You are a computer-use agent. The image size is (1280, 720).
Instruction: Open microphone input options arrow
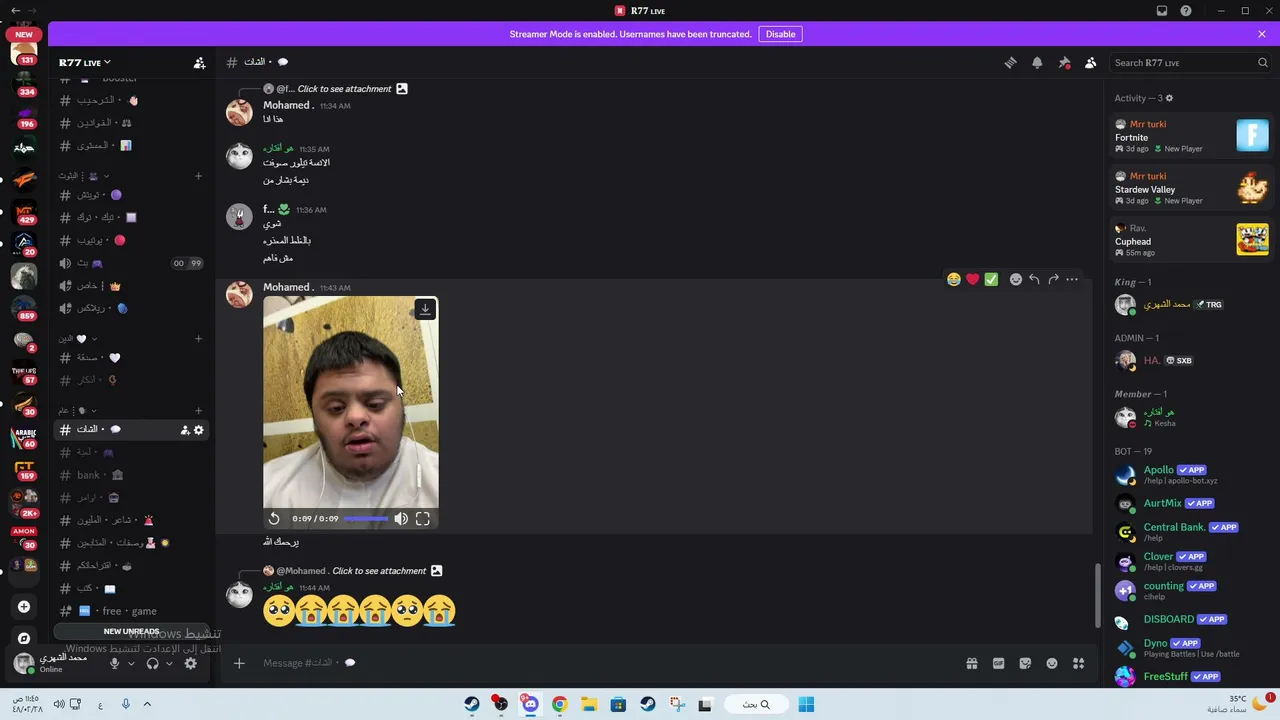(131, 664)
